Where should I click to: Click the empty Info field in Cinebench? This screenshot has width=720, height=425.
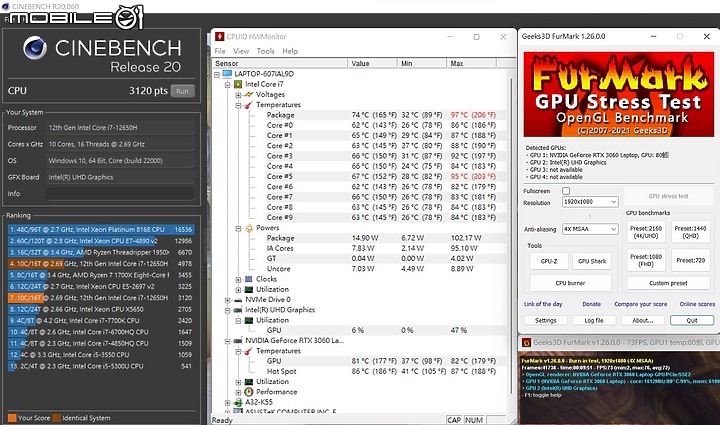click(x=120, y=194)
